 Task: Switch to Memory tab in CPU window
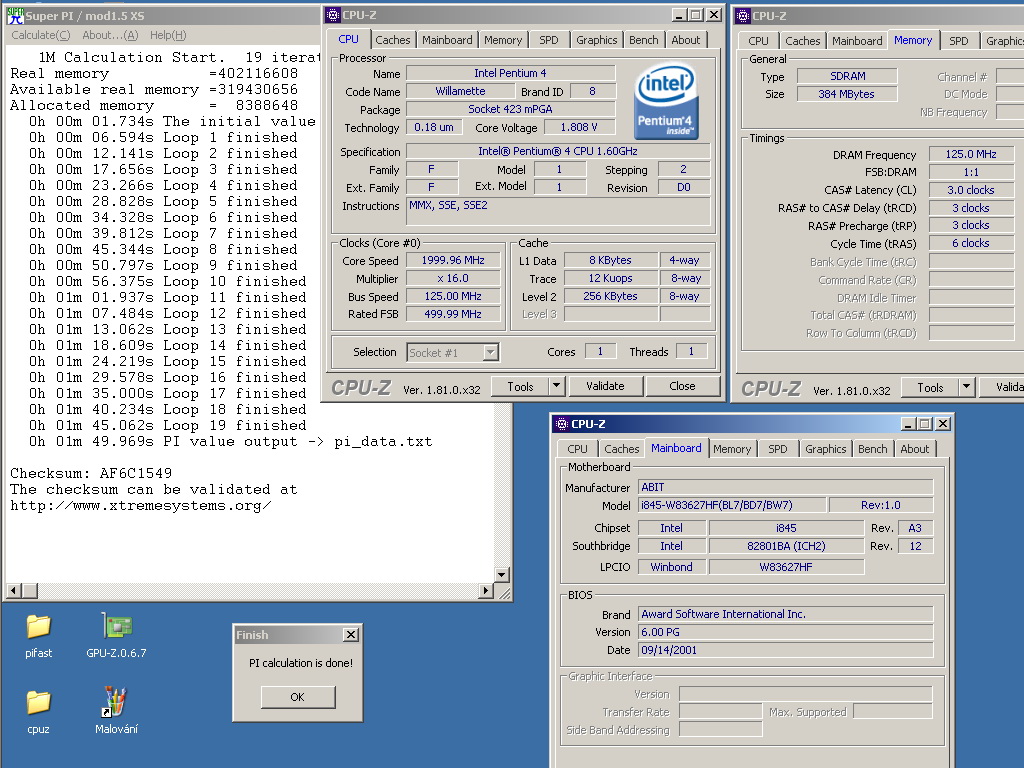tap(503, 40)
